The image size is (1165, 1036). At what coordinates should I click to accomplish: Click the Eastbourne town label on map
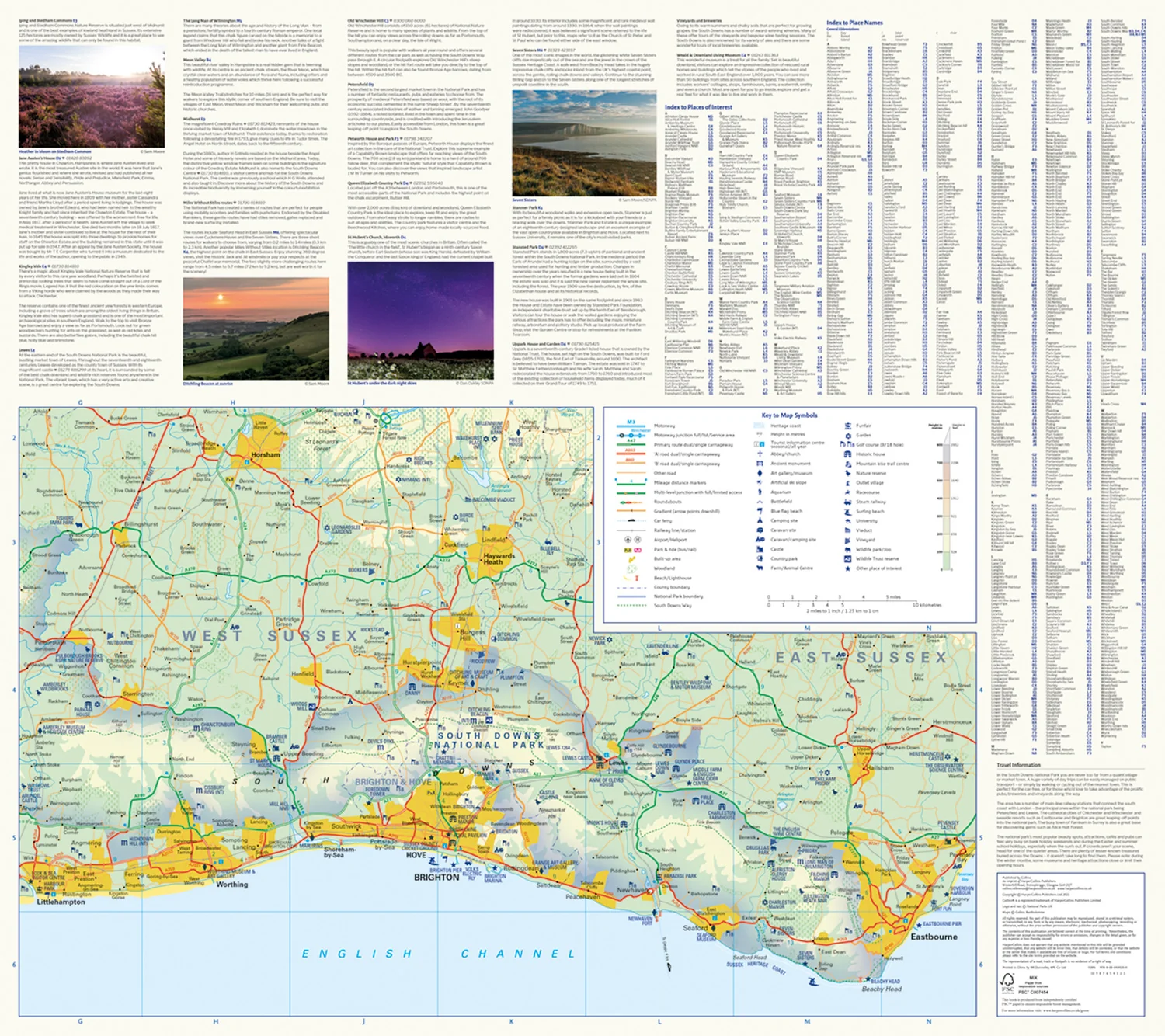point(934,937)
